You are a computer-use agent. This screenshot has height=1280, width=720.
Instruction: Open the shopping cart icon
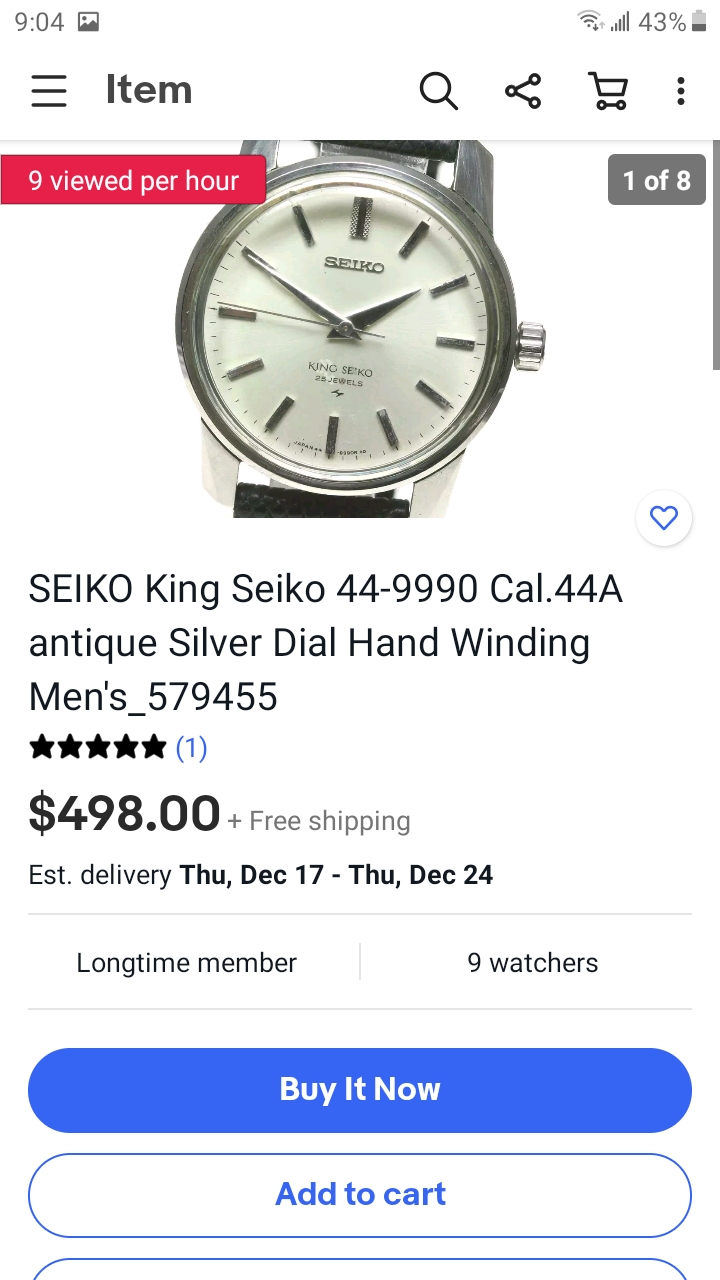pyautogui.click(x=608, y=91)
